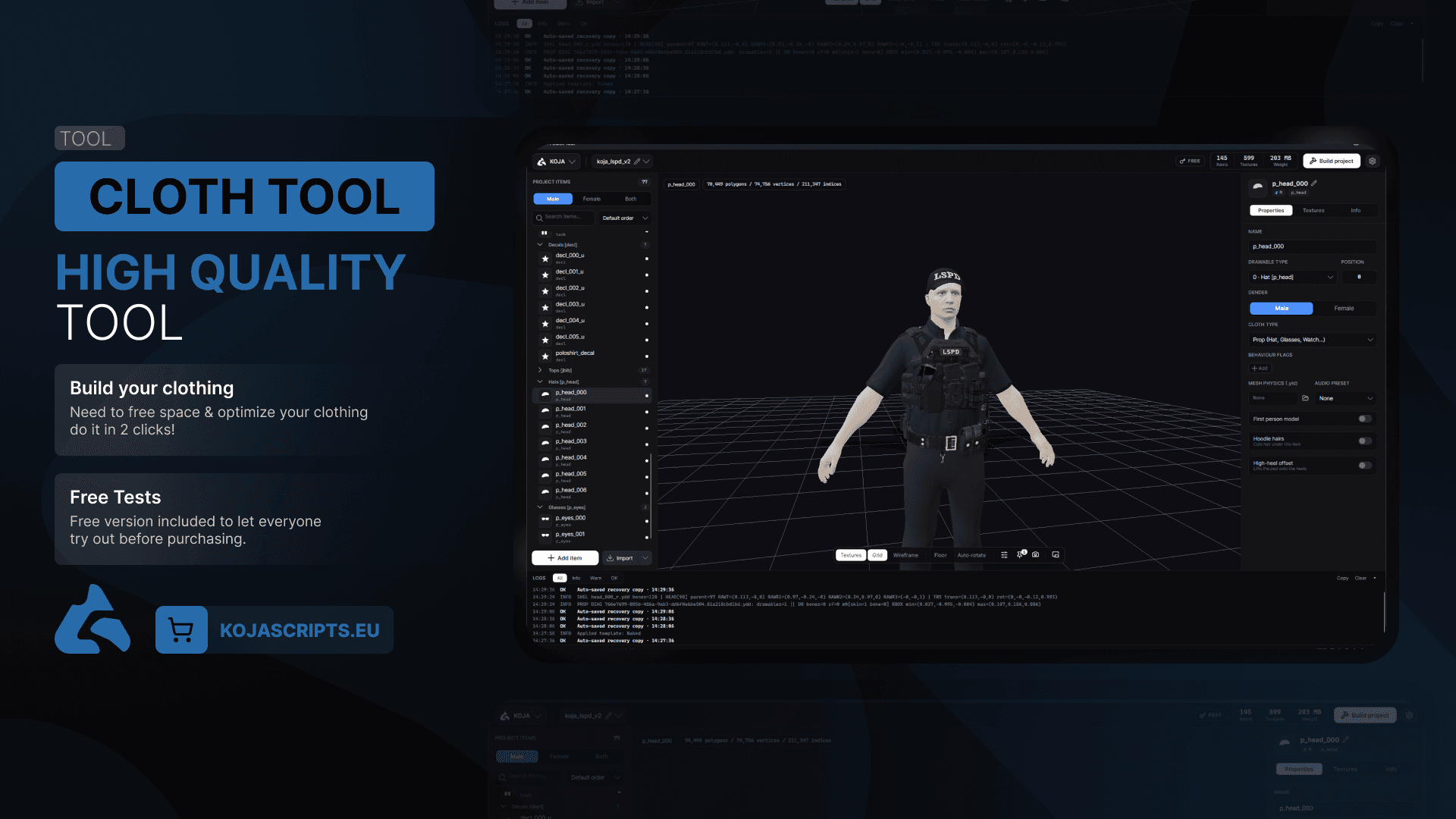The width and height of the screenshot is (1456, 819).
Task: Expand the Tops [jbib] group
Action: (x=540, y=370)
